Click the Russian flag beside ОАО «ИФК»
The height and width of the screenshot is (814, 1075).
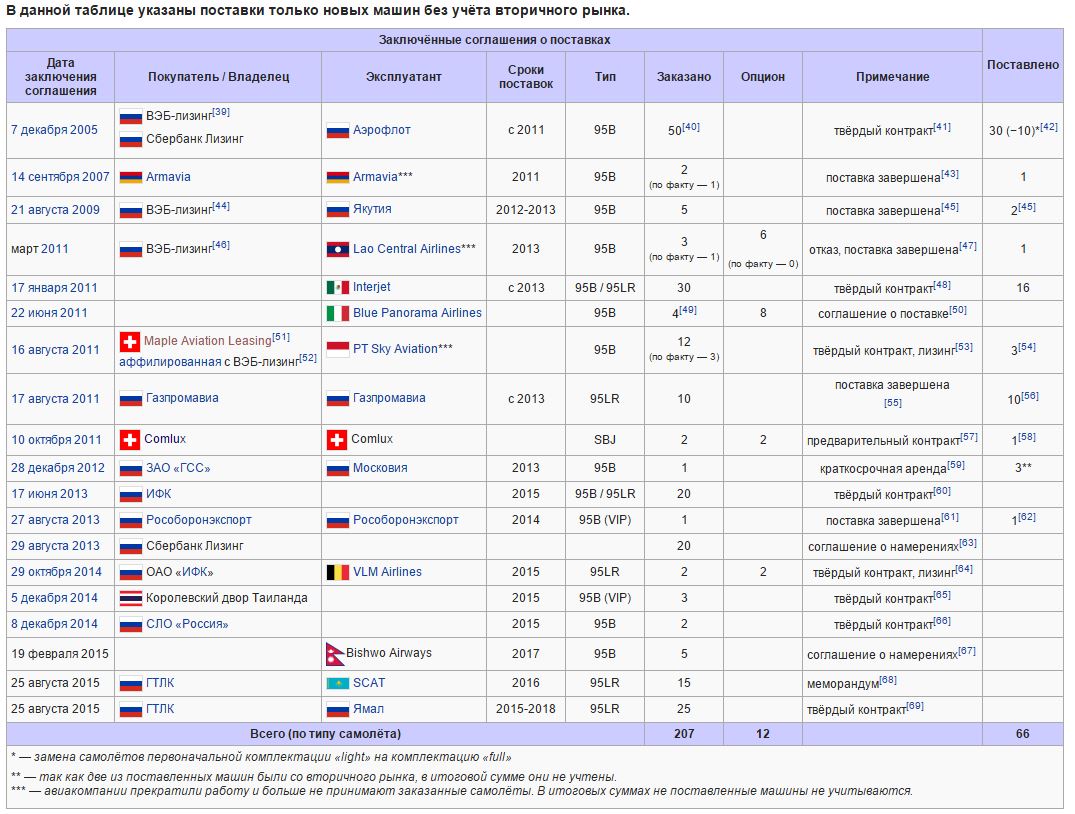tap(130, 572)
